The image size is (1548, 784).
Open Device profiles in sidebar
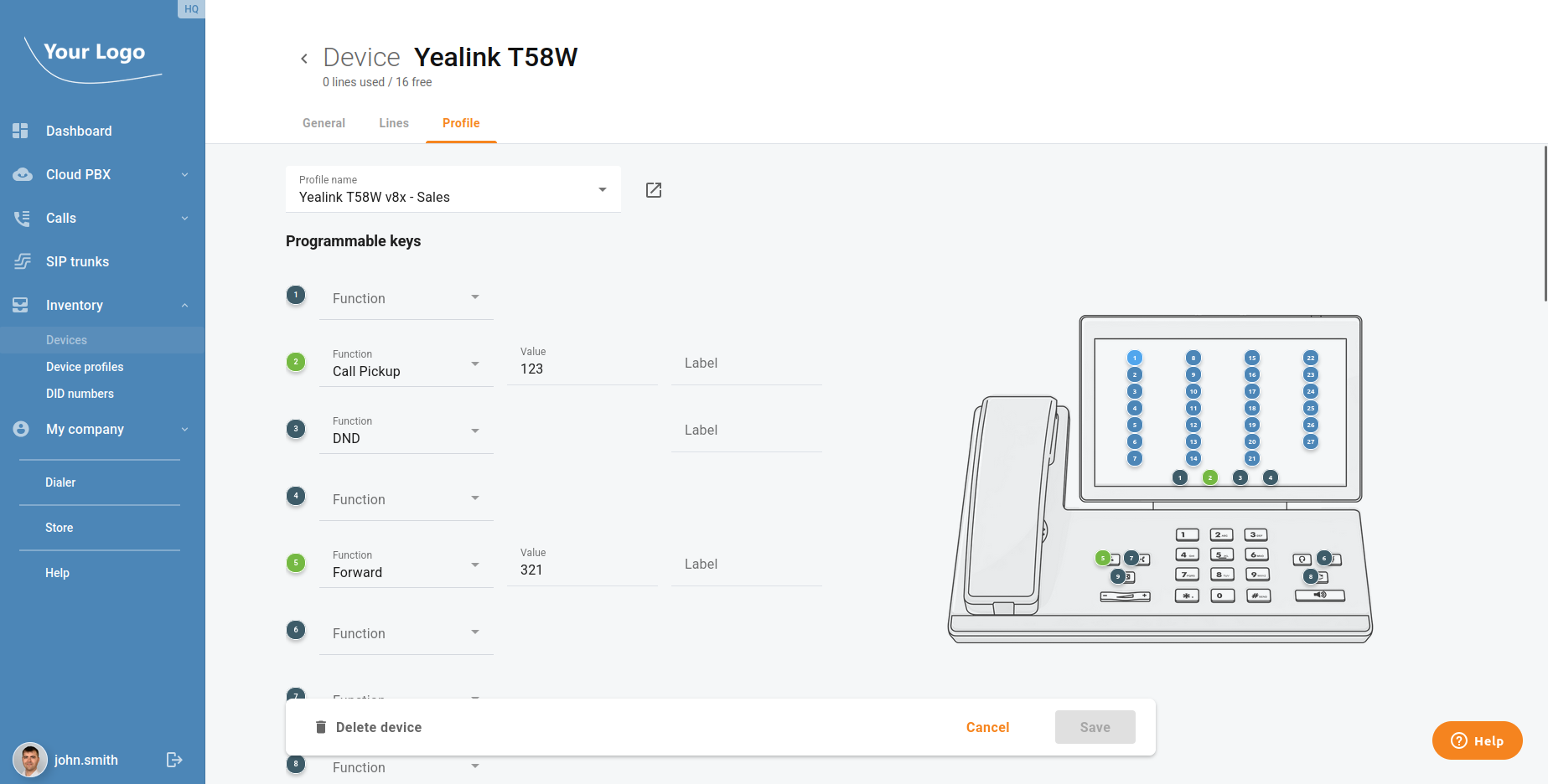click(85, 367)
